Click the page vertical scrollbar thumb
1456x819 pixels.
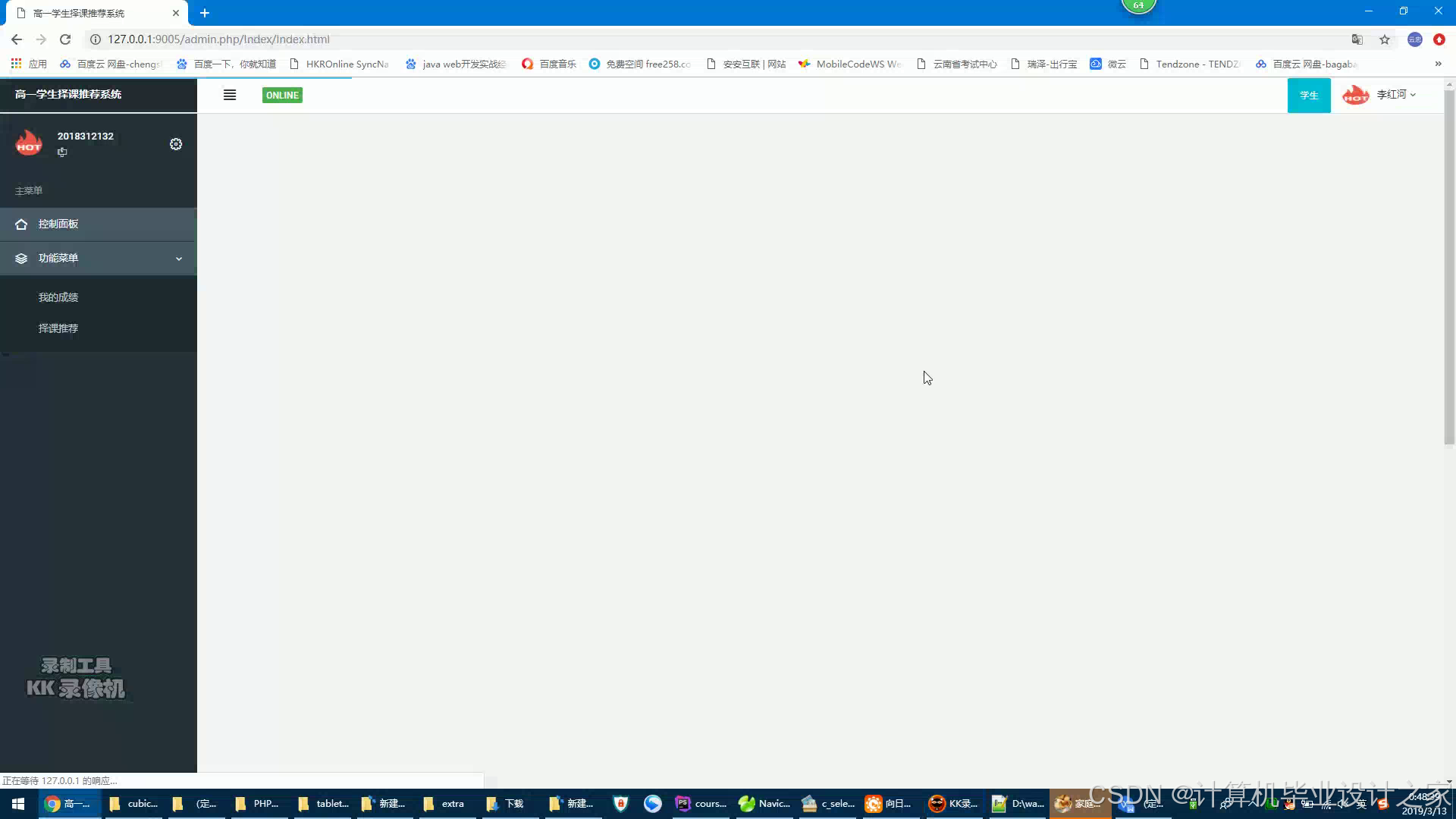(x=1449, y=267)
